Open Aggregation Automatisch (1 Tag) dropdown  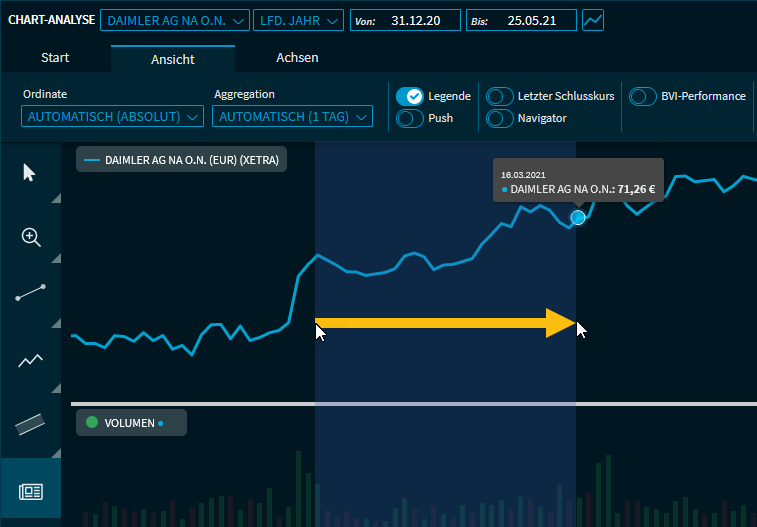(292, 117)
